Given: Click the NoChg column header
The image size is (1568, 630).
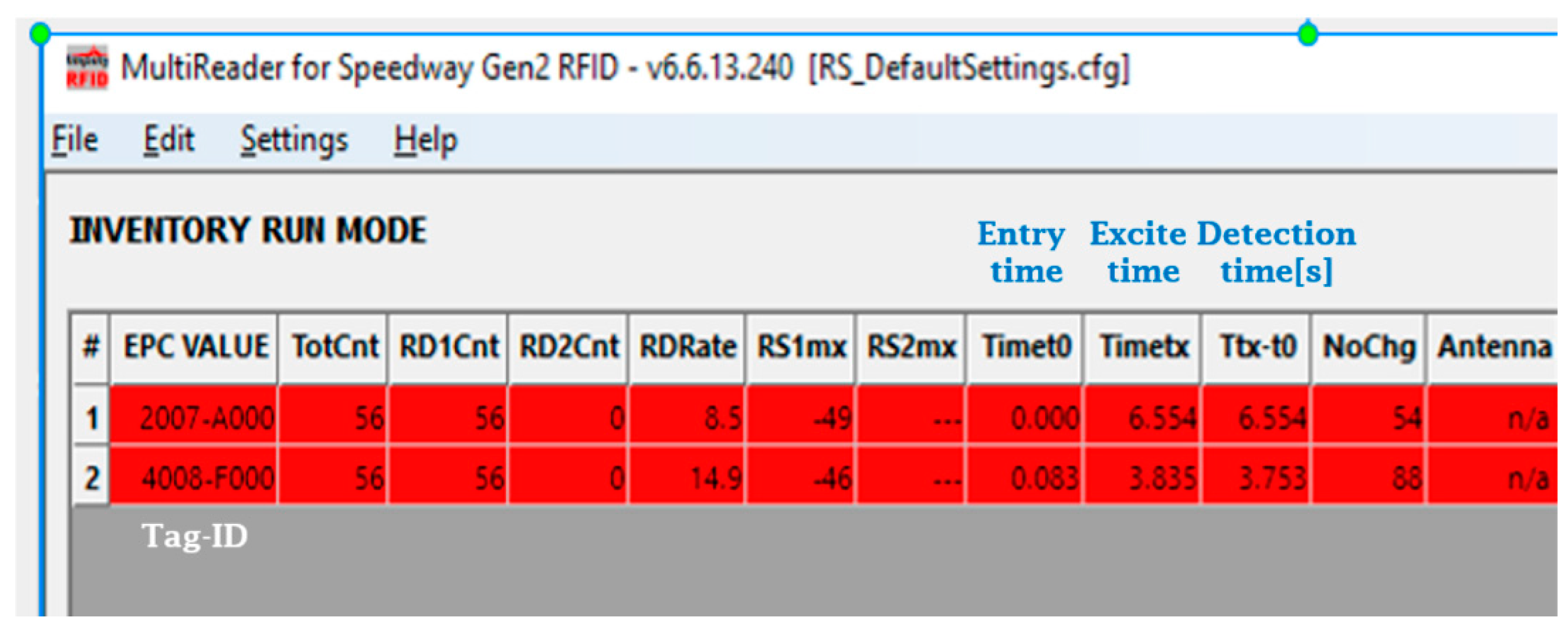Looking at the screenshot, I should coord(1368,347).
